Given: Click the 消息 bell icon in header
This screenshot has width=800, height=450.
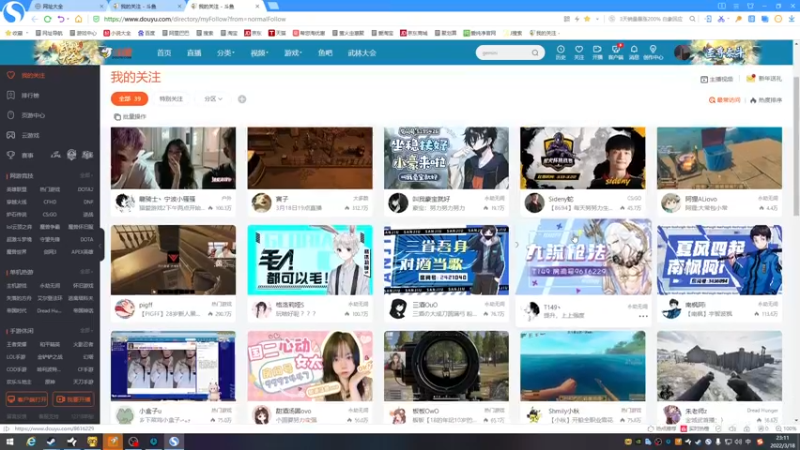Looking at the screenshot, I should coord(634,53).
